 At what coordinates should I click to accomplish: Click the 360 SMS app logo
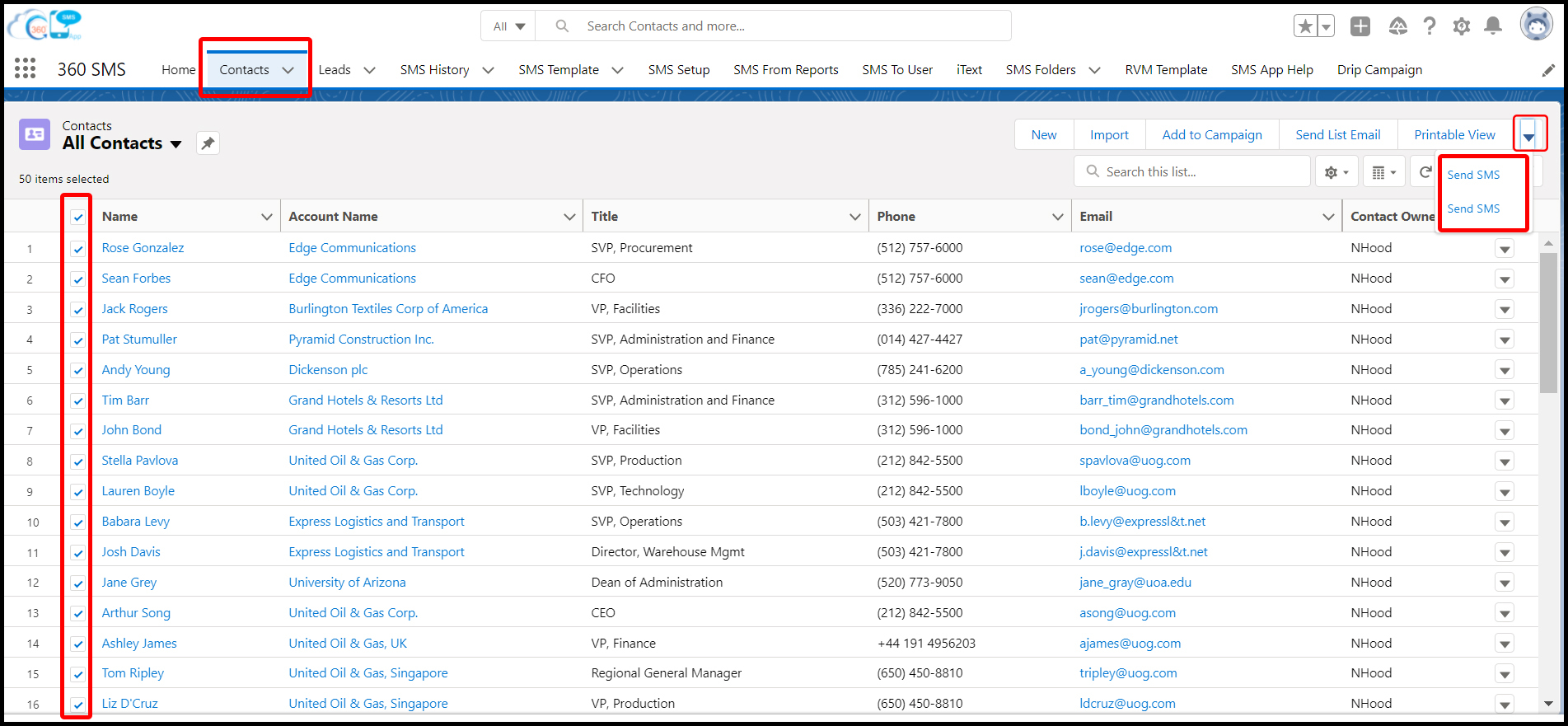(44, 26)
